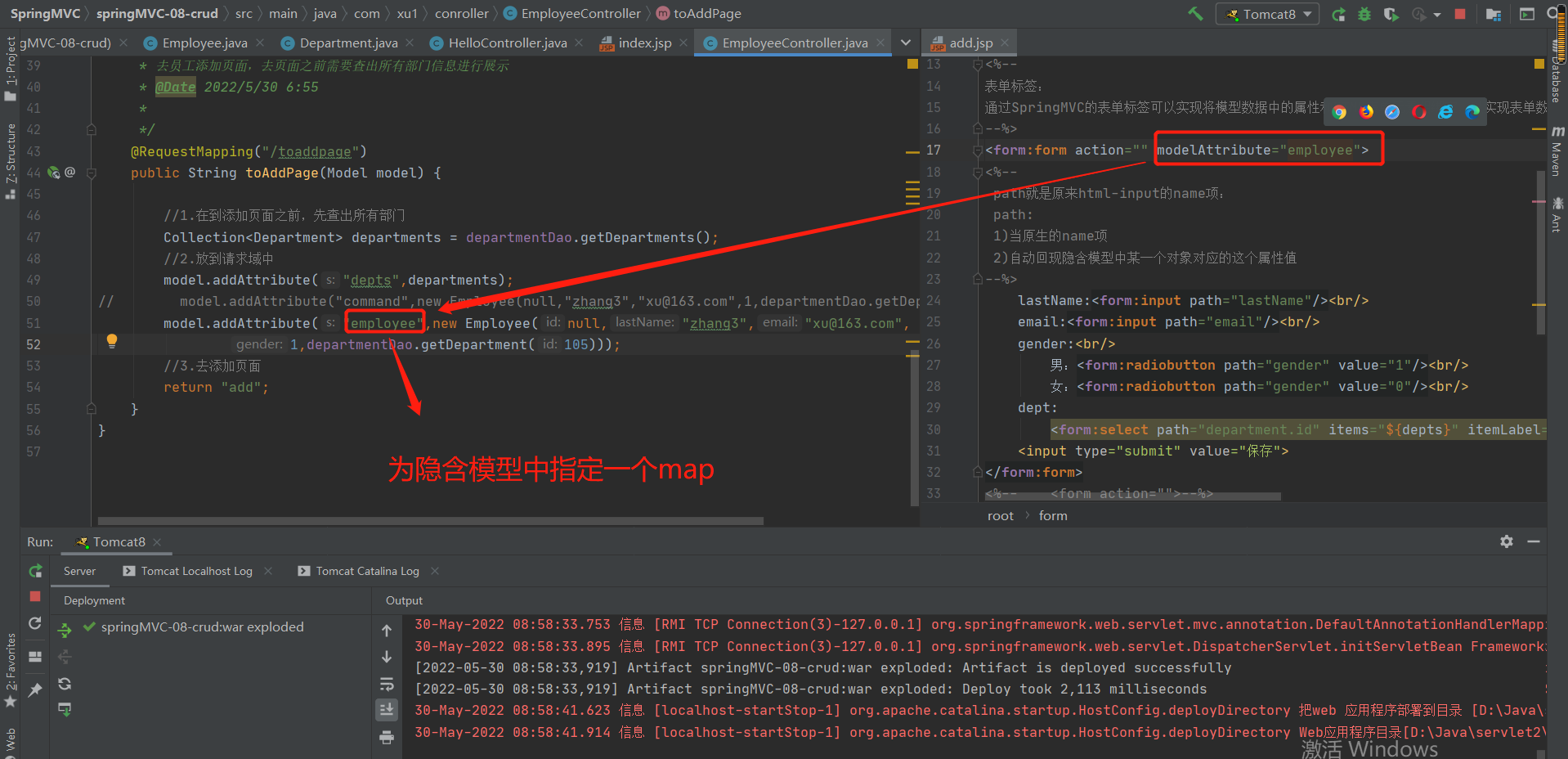The width and height of the screenshot is (1568, 759).
Task: Preview add.jsp in Internet Explorer
Action: [x=1445, y=112]
